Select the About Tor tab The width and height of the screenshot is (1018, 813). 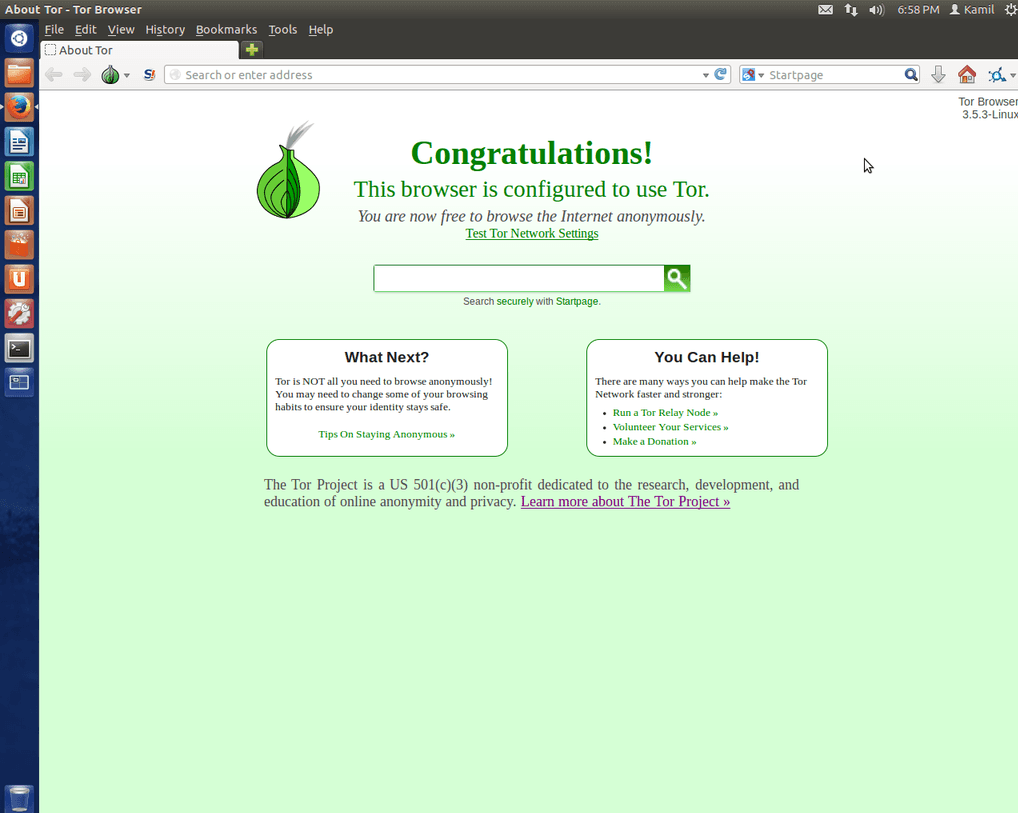[x=138, y=50]
